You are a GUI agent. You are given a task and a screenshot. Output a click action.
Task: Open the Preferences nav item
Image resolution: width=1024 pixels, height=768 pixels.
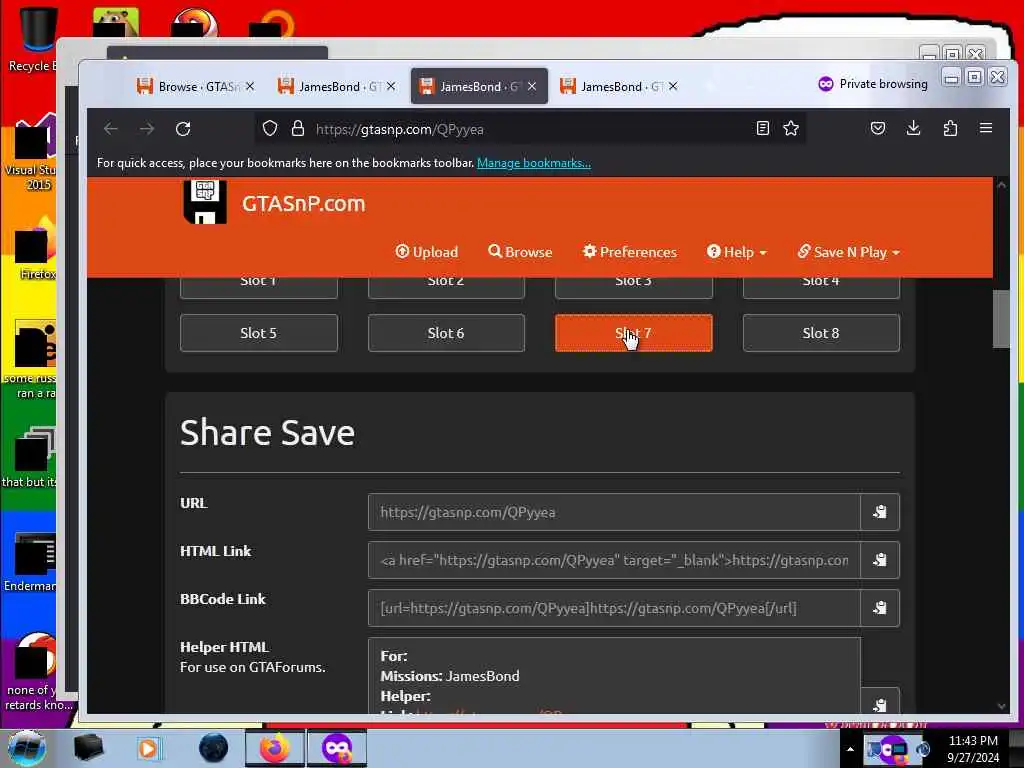click(630, 252)
